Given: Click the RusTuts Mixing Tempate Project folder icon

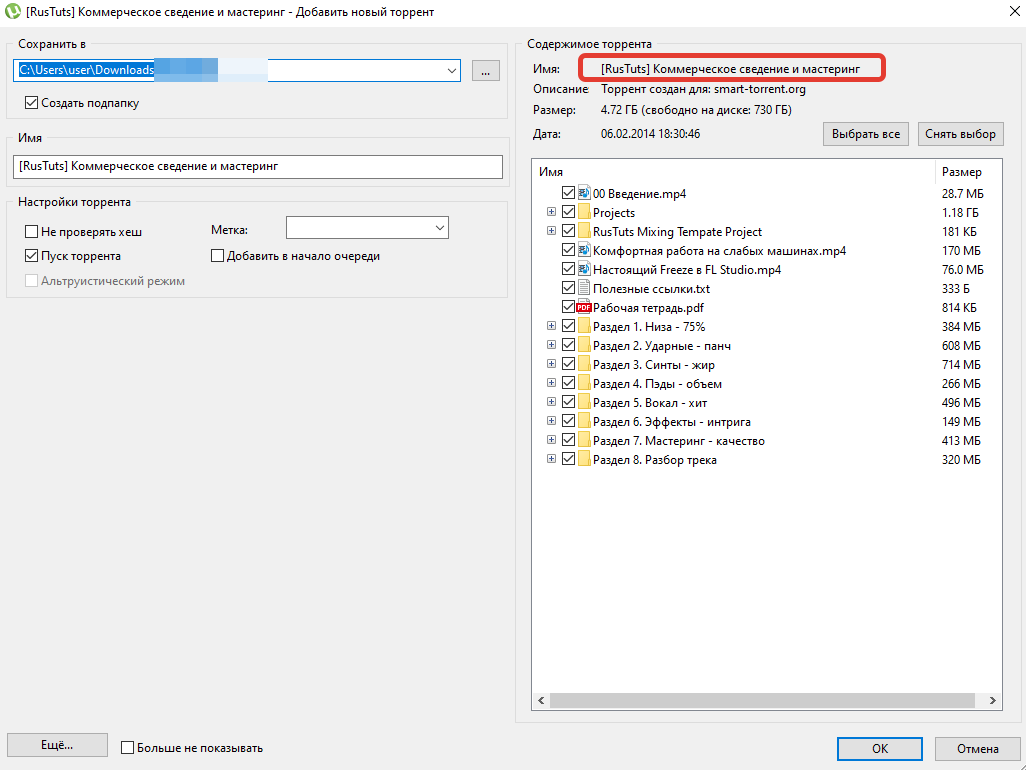Looking at the screenshot, I should pyautogui.click(x=584, y=231).
